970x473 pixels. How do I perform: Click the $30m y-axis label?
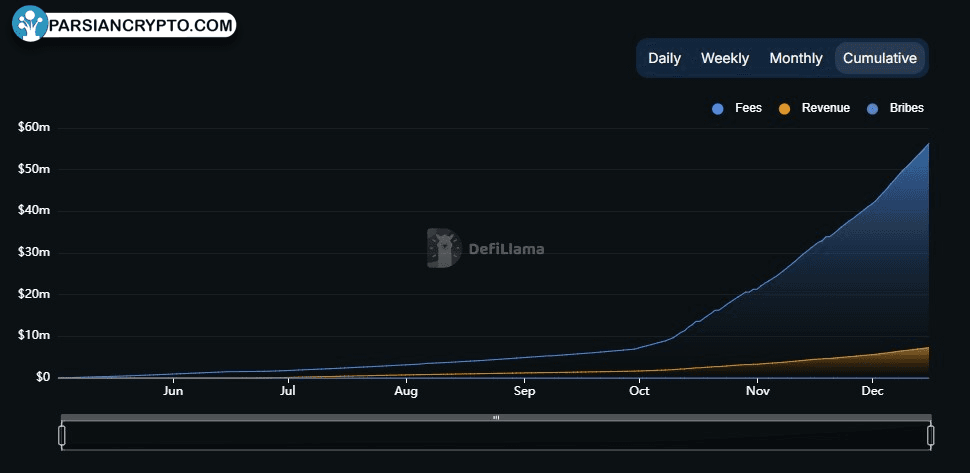coord(35,253)
